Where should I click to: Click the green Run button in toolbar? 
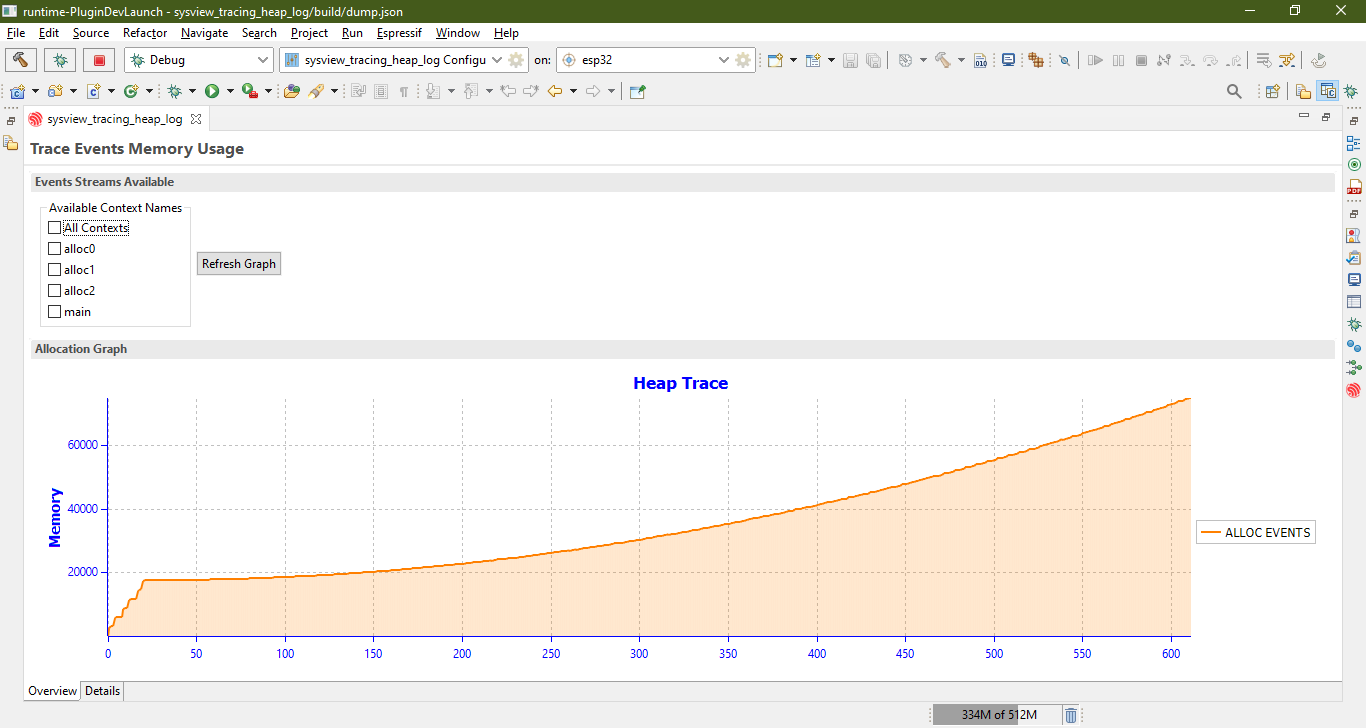[x=212, y=91]
